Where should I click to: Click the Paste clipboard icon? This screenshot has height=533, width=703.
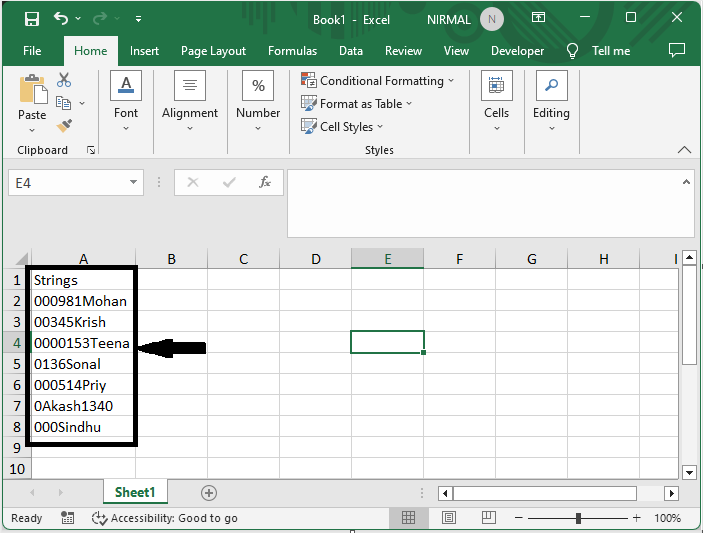(x=32, y=89)
